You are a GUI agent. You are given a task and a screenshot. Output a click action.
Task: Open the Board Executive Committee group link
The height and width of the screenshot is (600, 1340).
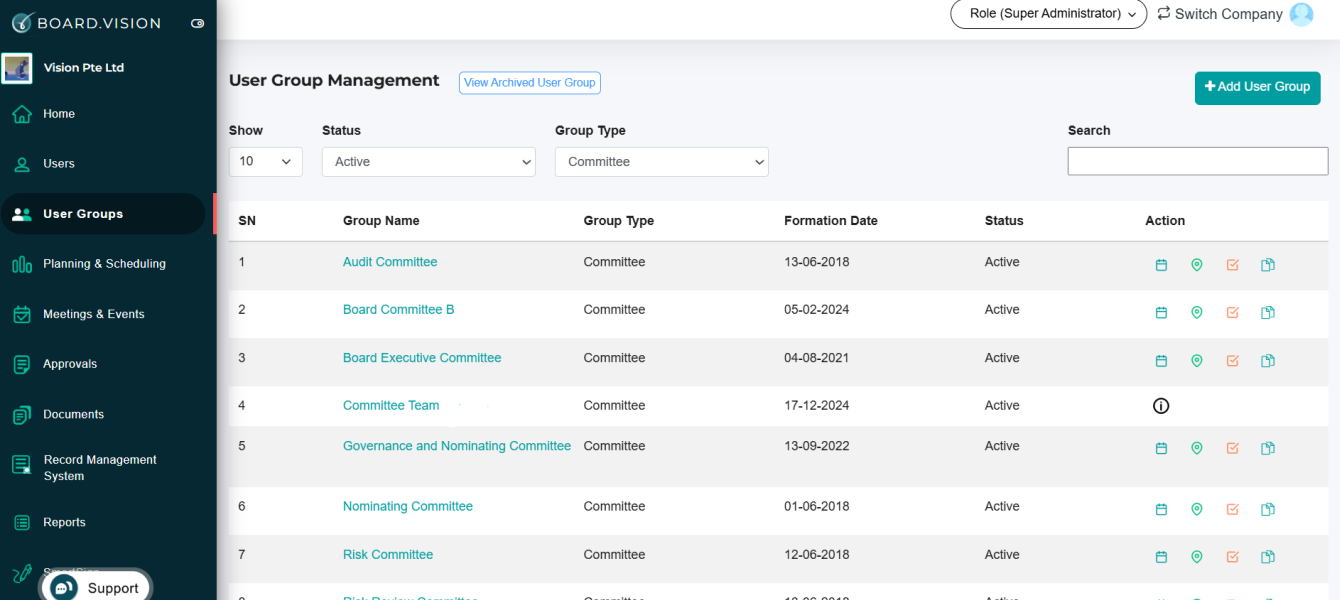click(x=422, y=358)
